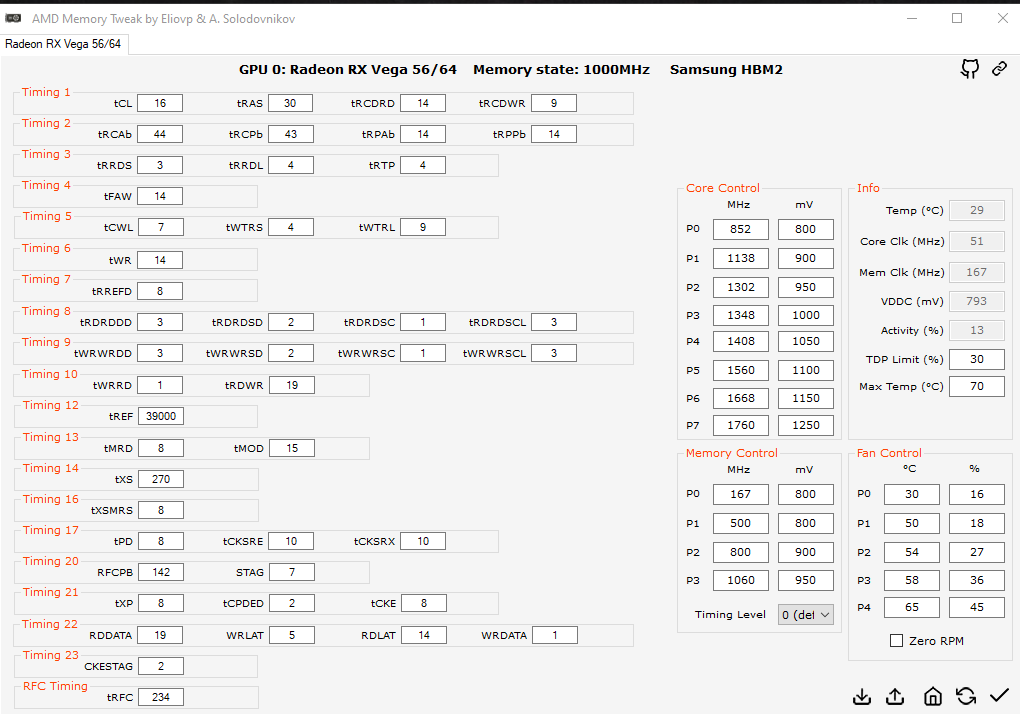Image resolution: width=1020 pixels, height=715 pixels.
Task: Edit the tRDRDDD value field
Action: (160, 322)
